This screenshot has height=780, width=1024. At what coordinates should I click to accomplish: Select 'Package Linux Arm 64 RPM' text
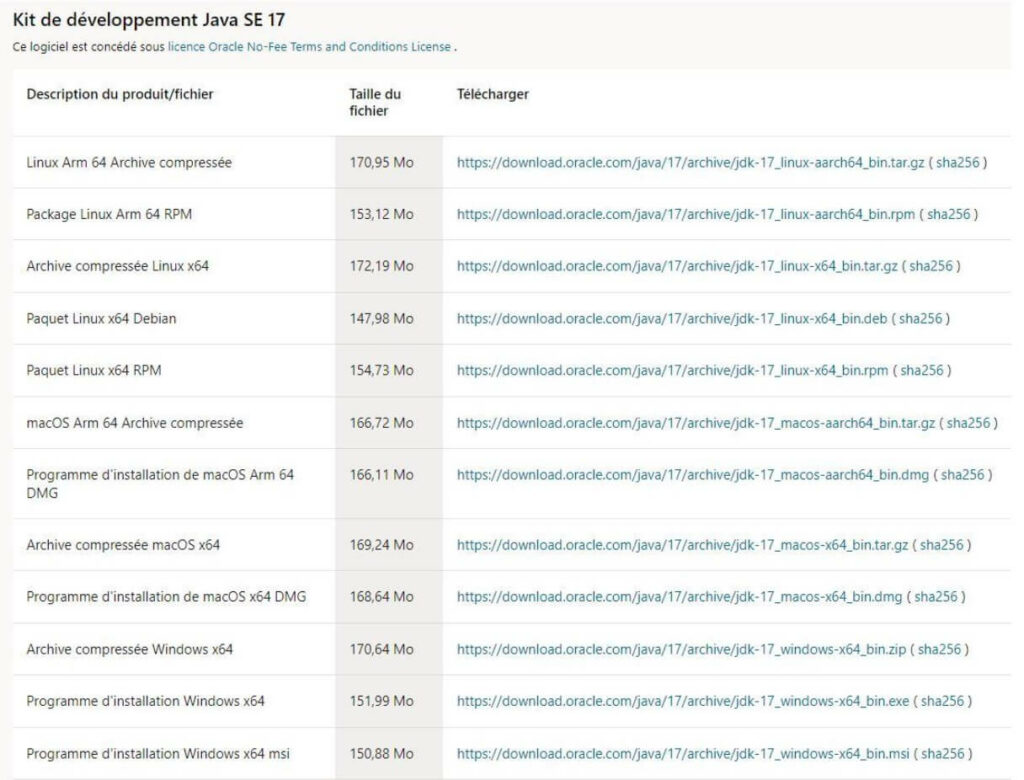tap(109, 214)
